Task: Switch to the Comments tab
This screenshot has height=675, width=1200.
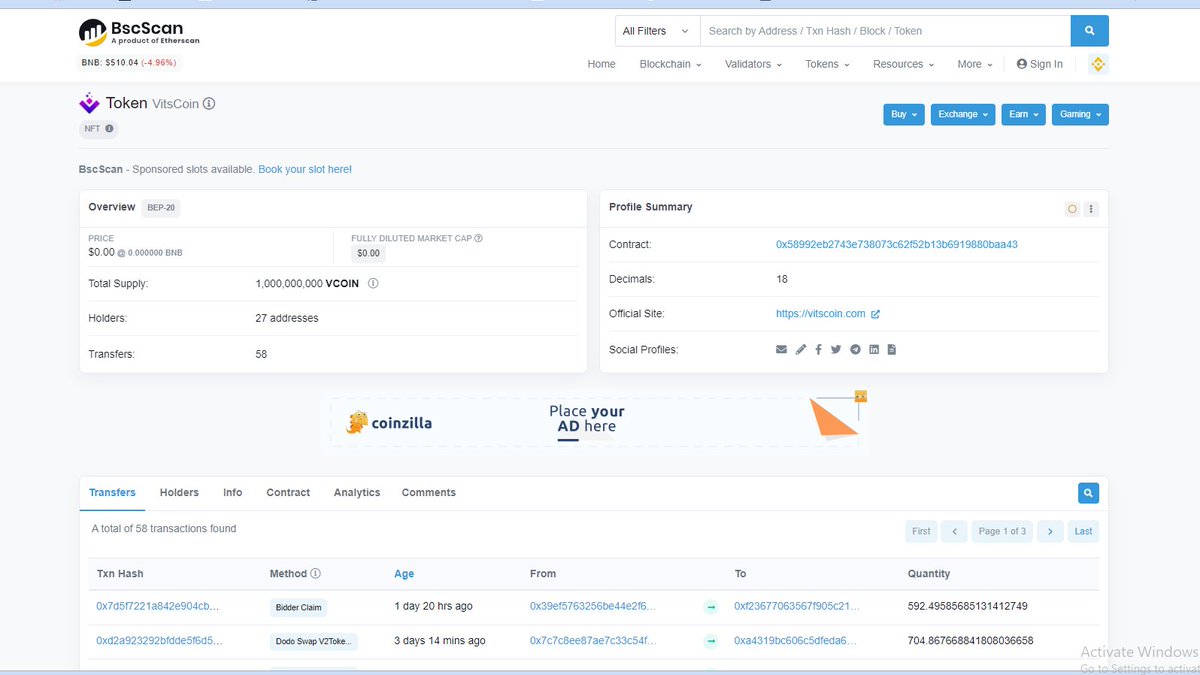Action: click(x=428, y=493)
